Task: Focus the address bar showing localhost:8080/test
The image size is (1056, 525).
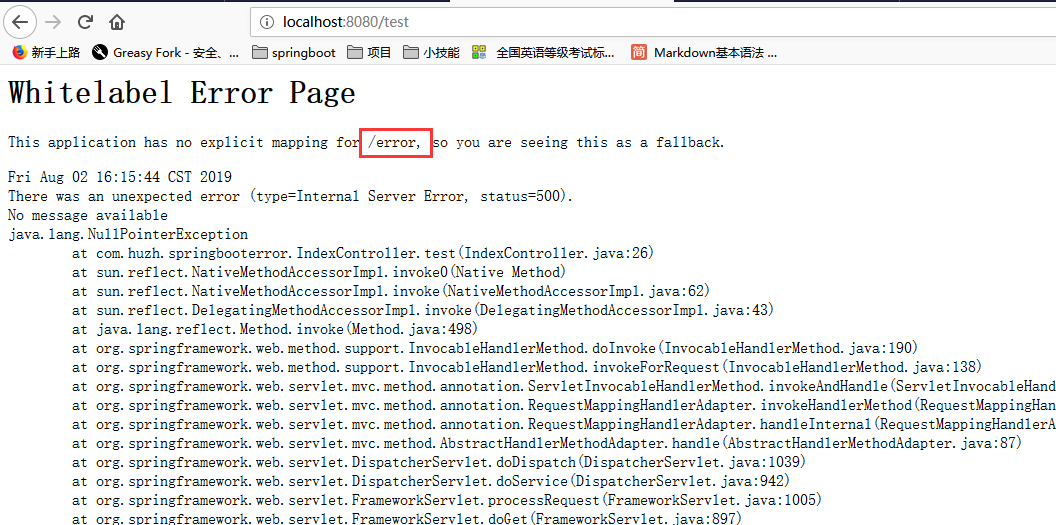Action: point(653,22)
